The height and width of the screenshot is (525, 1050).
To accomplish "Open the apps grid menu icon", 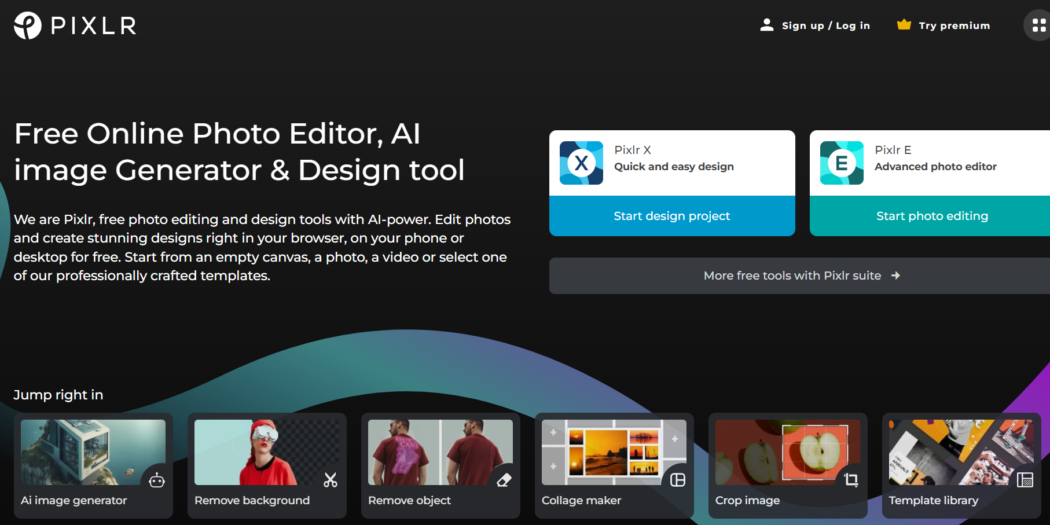I will [1038, 25].
